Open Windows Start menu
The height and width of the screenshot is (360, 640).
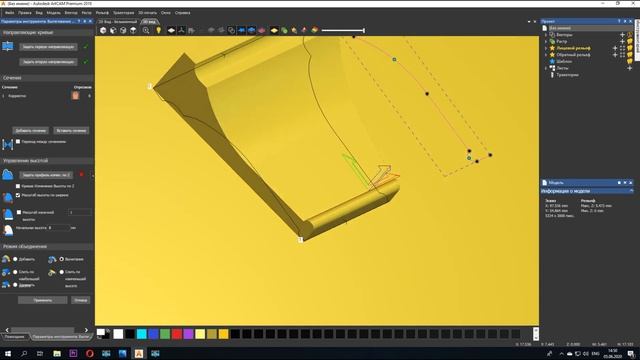[8, 353]
